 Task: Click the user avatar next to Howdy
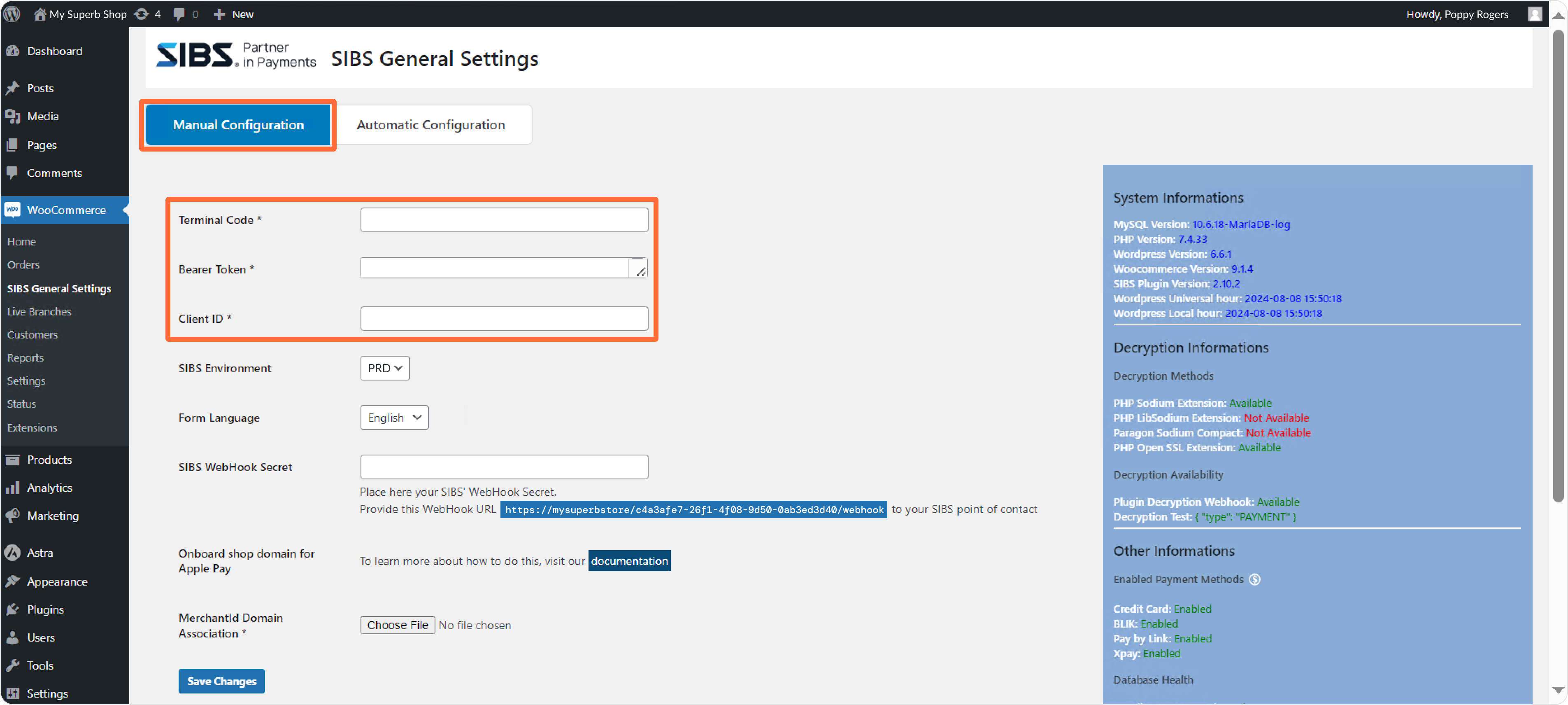[x=1535, y=14]
